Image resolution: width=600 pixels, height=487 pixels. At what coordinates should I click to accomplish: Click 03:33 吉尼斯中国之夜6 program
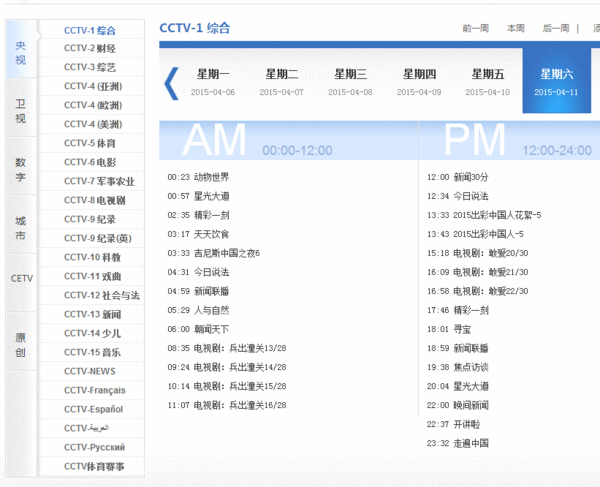coord(214,253)
